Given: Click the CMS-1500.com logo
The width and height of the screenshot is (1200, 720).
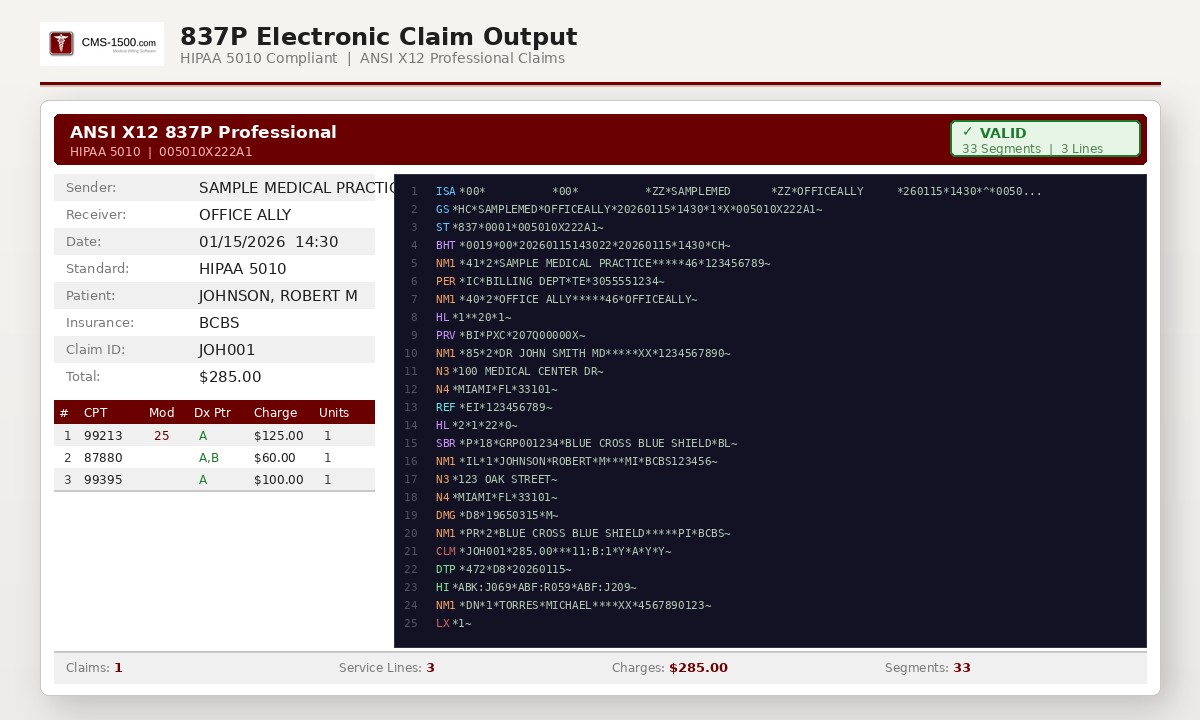Looking at the screenshot, I should click(x=102, y=44).
